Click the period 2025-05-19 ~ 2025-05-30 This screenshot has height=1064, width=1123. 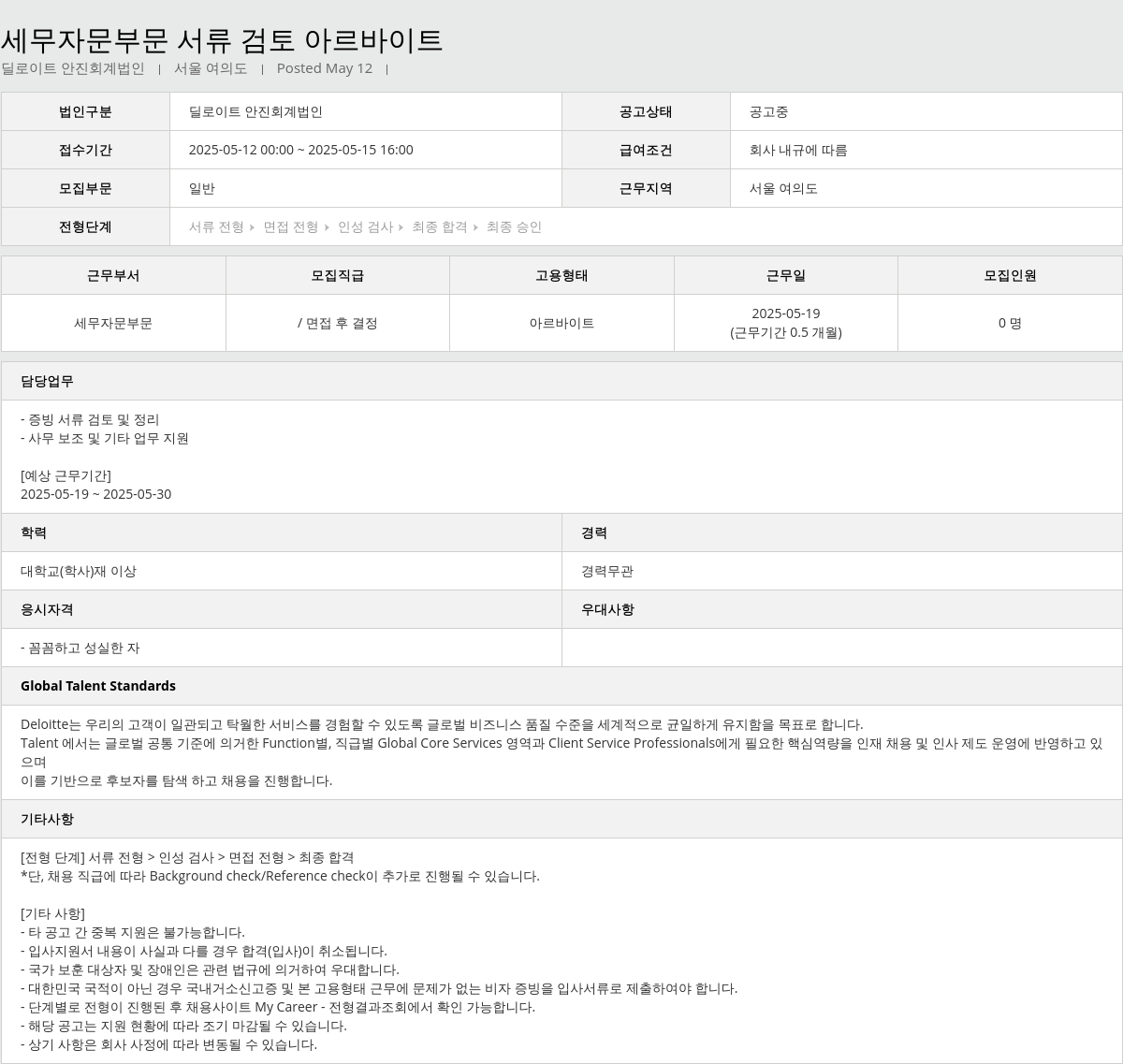[x=95, y=494]
